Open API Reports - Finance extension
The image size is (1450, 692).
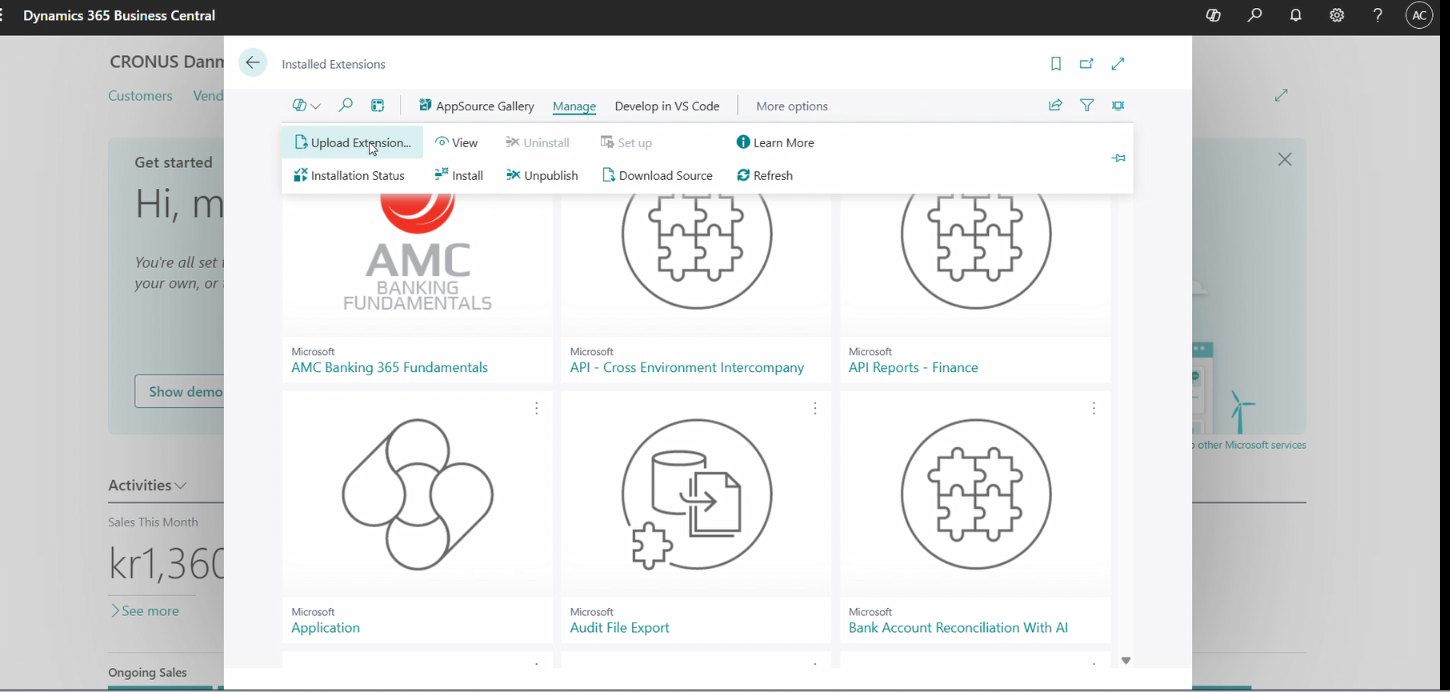pos(913,368)
